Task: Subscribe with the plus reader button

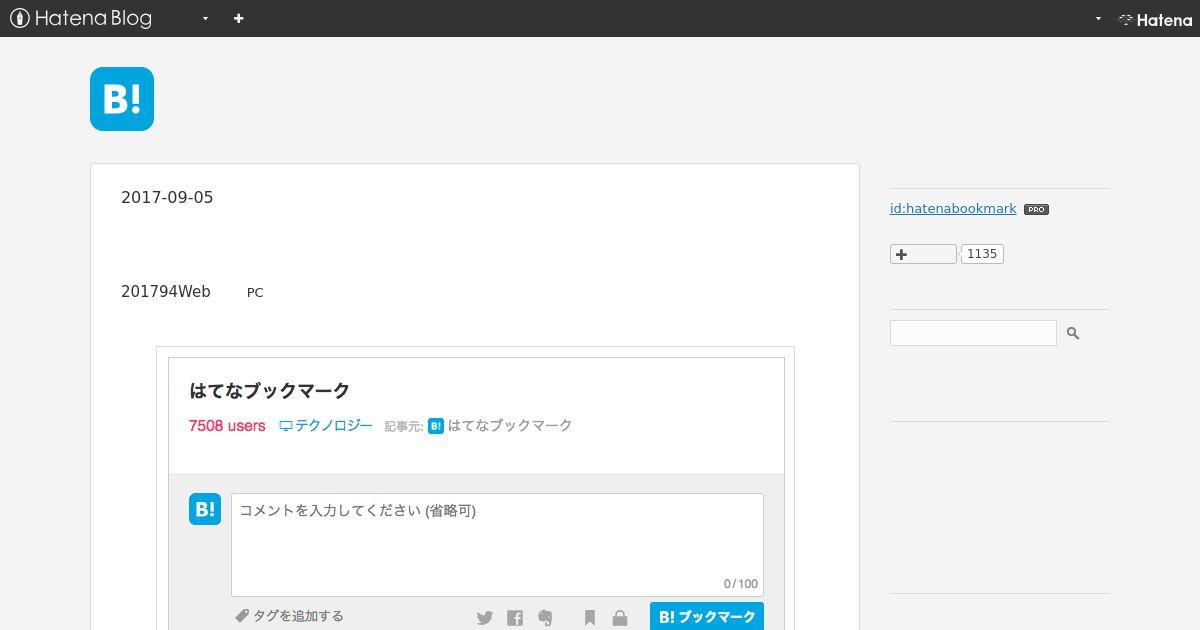Action: 923,254
